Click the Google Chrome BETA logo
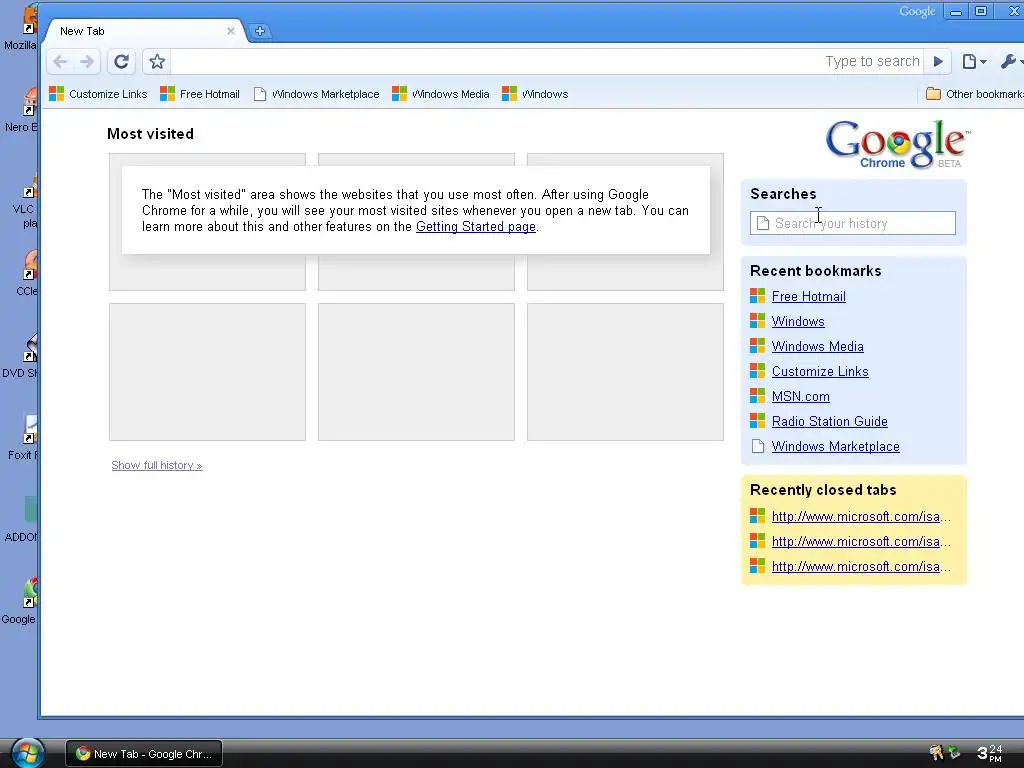1024x768 pixels. [897, 144]
